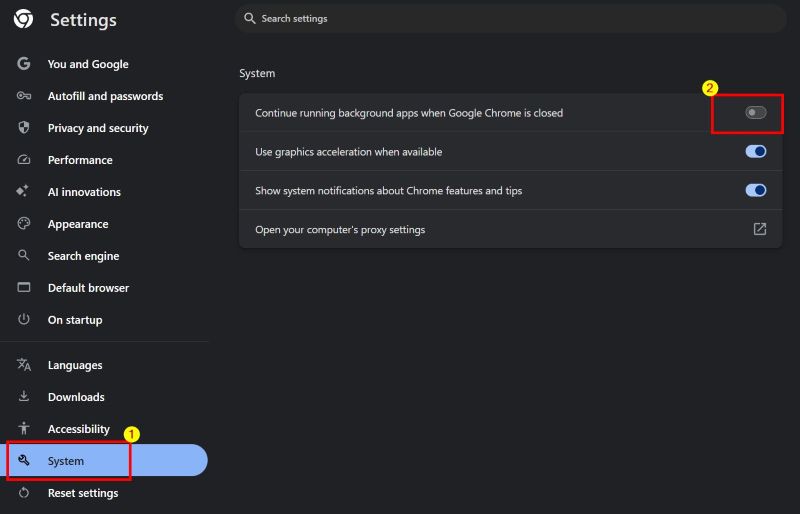
Task: Click into the Search settings field
Action: [x=500, y=18]
